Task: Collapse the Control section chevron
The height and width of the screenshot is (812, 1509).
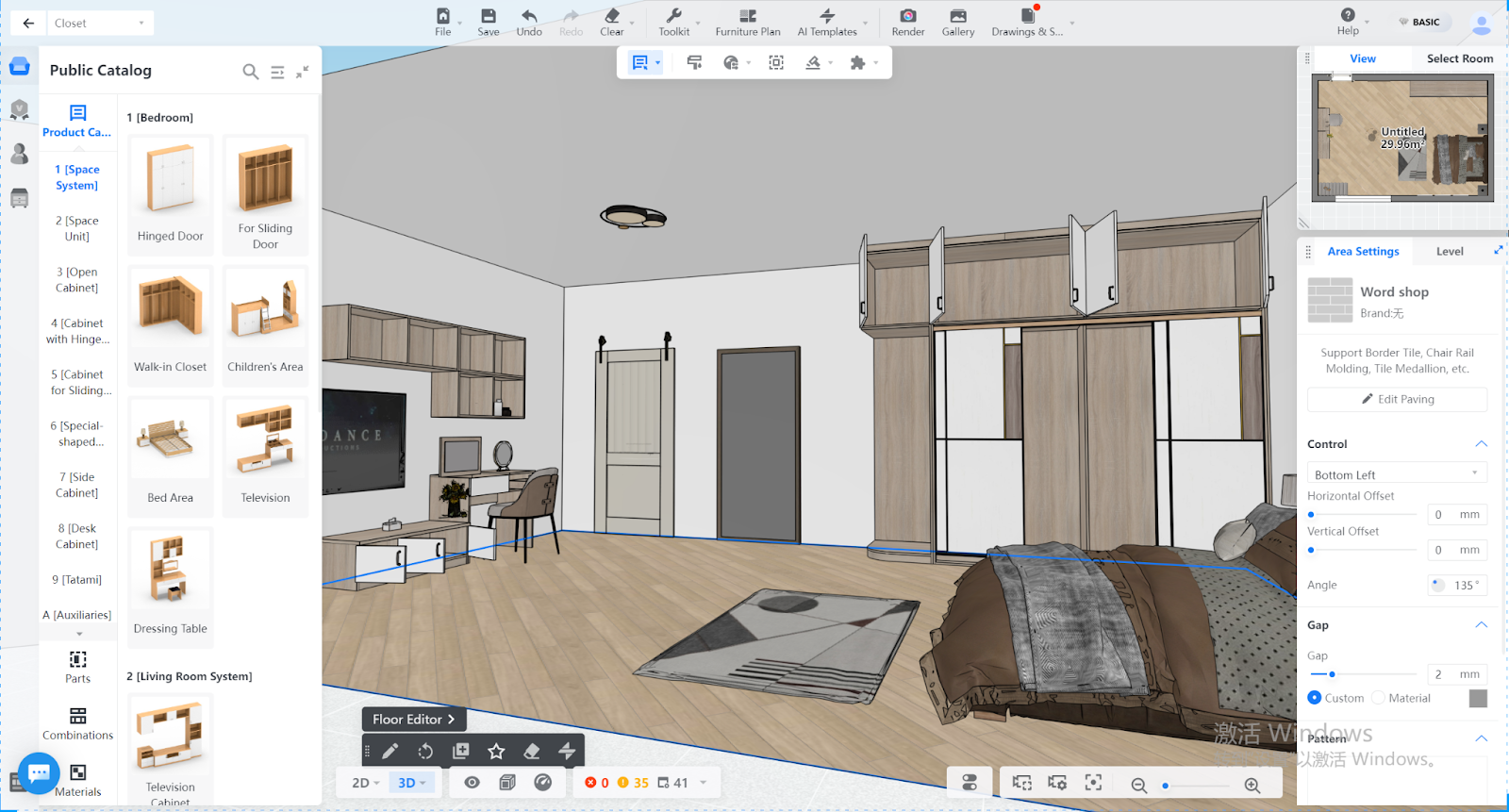Action: coord(1481,444)
